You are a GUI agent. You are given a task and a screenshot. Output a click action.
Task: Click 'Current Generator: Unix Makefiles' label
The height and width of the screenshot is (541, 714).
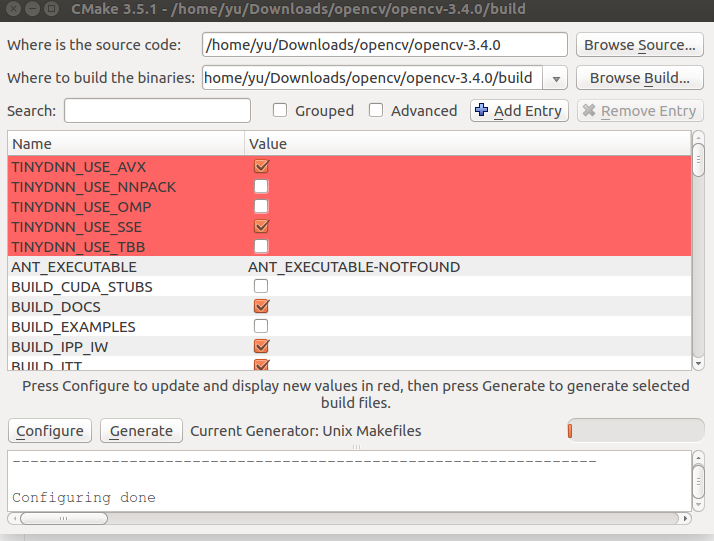pos(306,431)
